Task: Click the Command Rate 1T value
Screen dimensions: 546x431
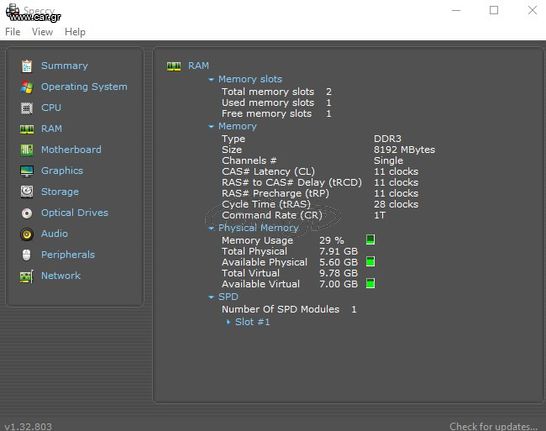Action: tap(380, 215)
